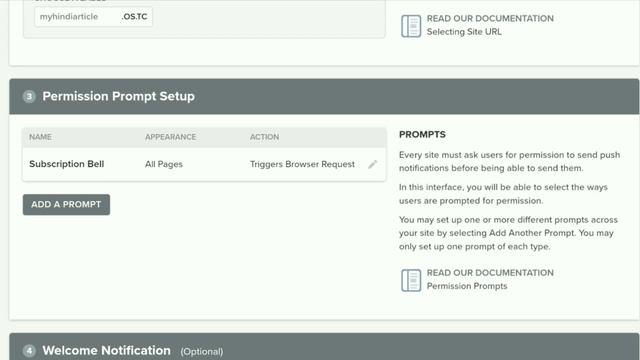The height and width of the screenshot is (360, 640).
Task: Open Selecting Site URL documentation link
Action: [x=464, y=32]
